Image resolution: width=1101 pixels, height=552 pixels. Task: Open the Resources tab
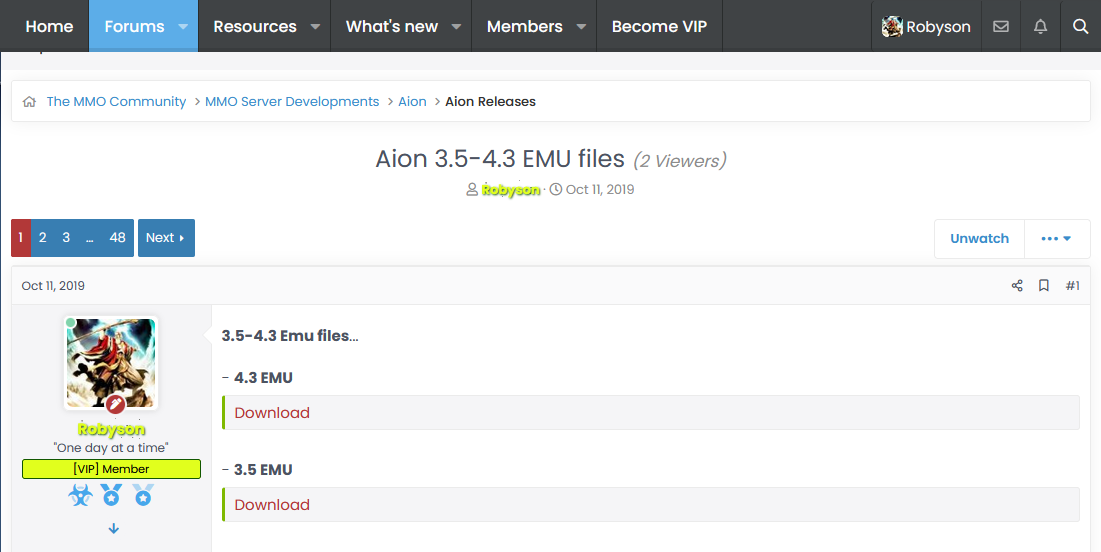click(x=255, y=27)
